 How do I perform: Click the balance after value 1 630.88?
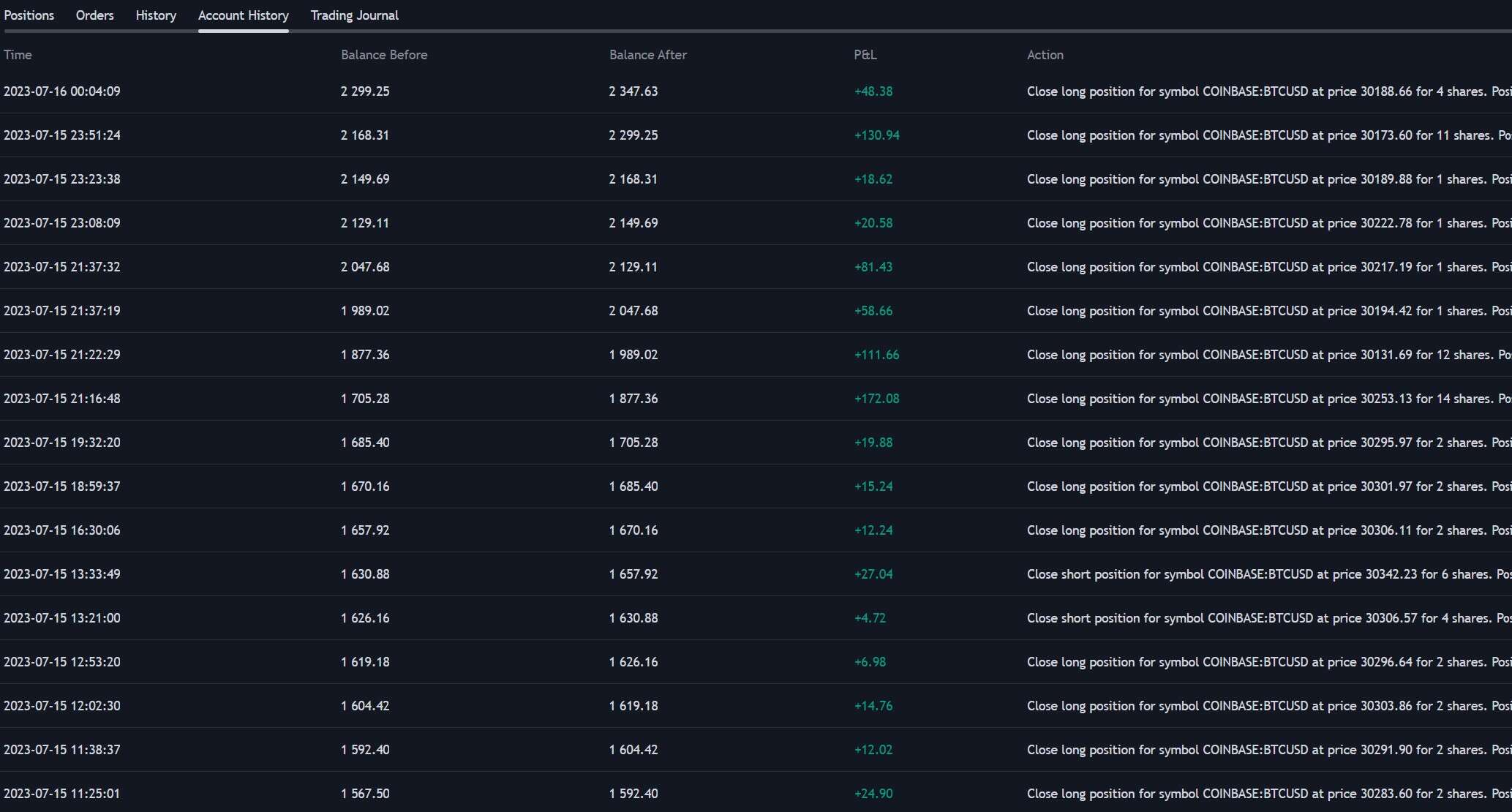(x=633, y=618)
